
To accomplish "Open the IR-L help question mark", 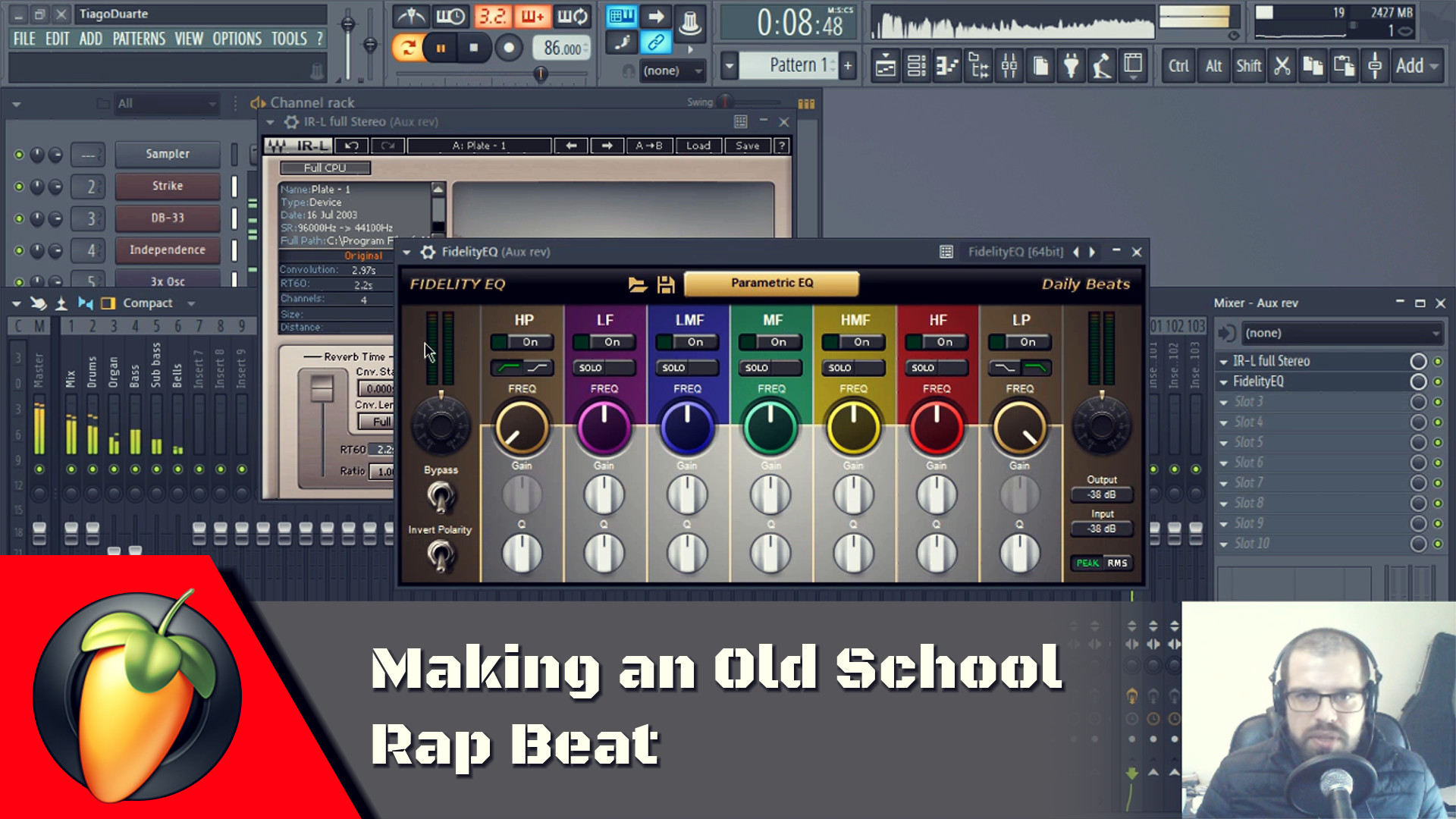I will pyautogui.click(x=782, y=146).
